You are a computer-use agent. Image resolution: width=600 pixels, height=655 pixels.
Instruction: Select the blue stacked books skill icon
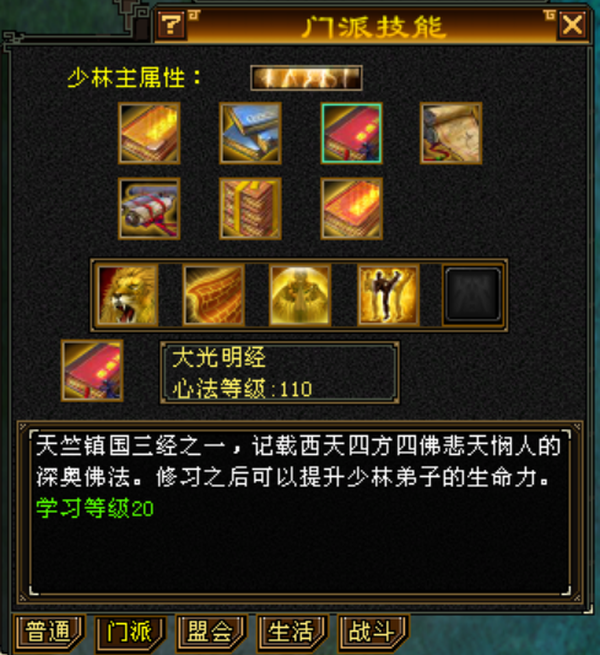[250, 133]
